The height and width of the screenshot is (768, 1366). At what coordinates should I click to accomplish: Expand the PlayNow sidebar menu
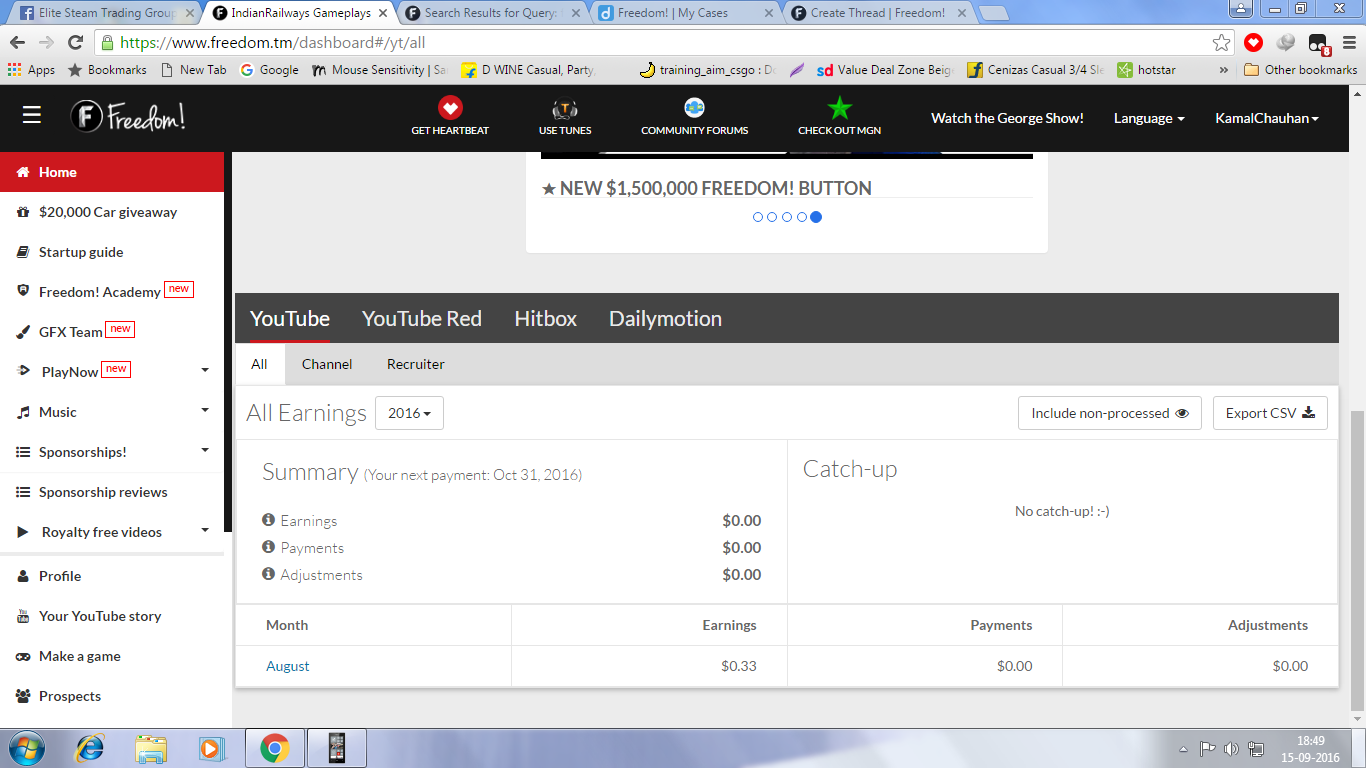[205, 371]
